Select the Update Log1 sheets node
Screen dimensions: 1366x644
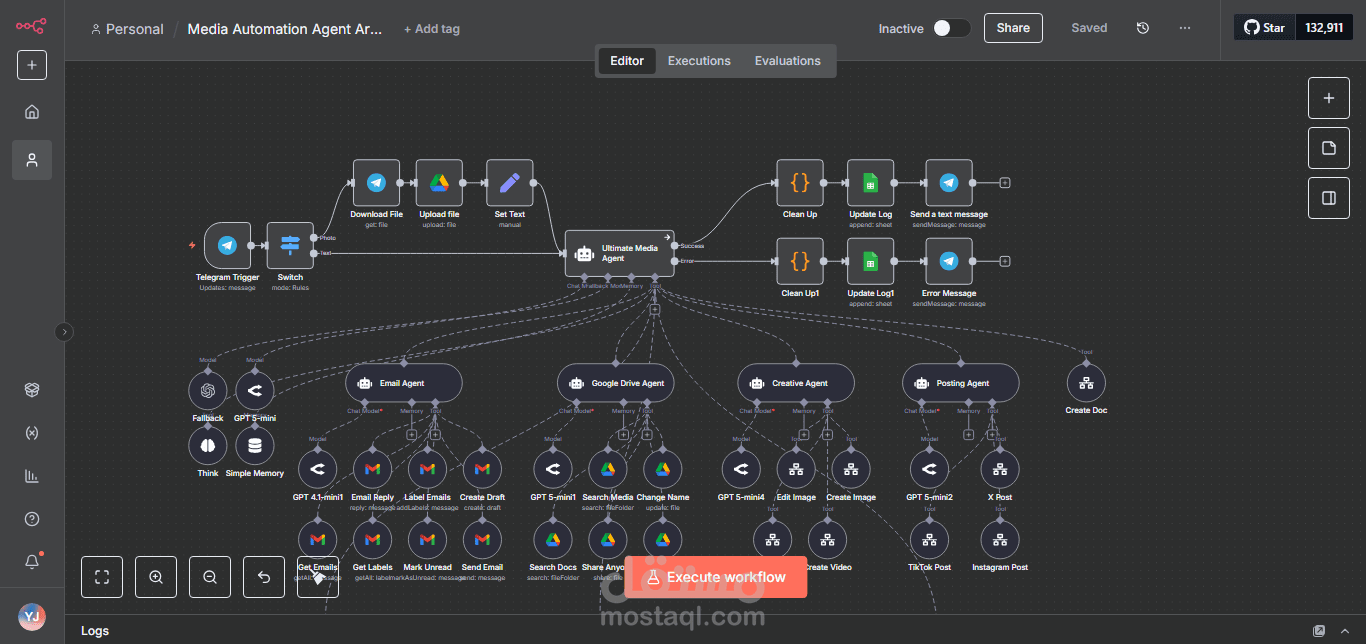tap(871, 262)
